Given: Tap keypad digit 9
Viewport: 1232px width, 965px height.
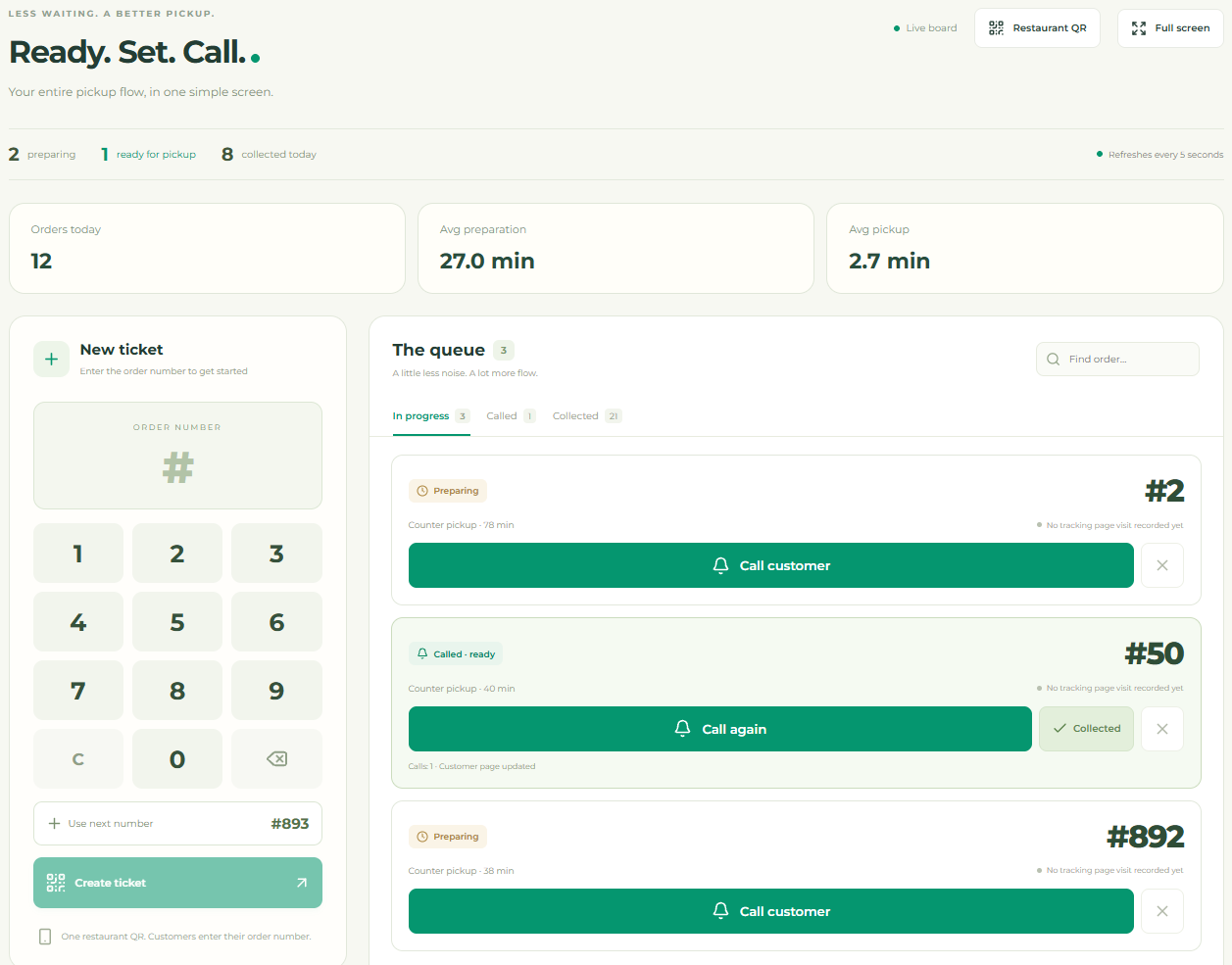Looking at the screenshot, I should point(276,691).
